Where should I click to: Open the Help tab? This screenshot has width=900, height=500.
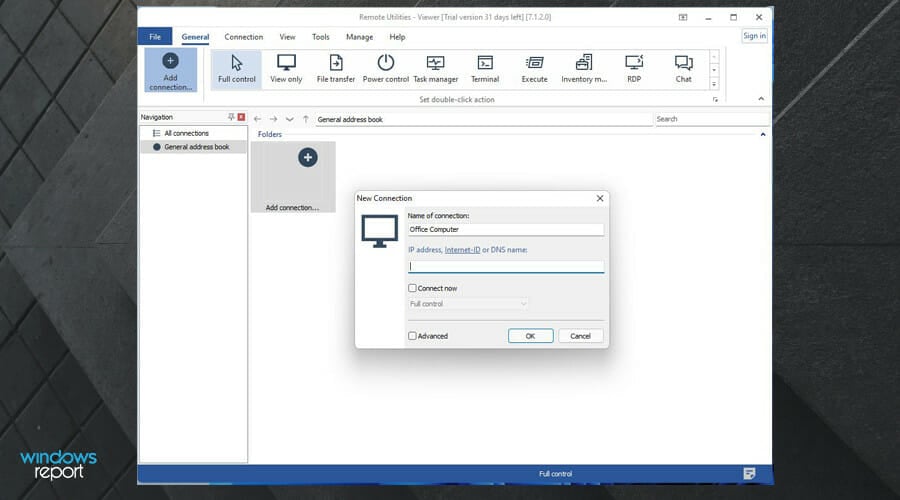397,37
